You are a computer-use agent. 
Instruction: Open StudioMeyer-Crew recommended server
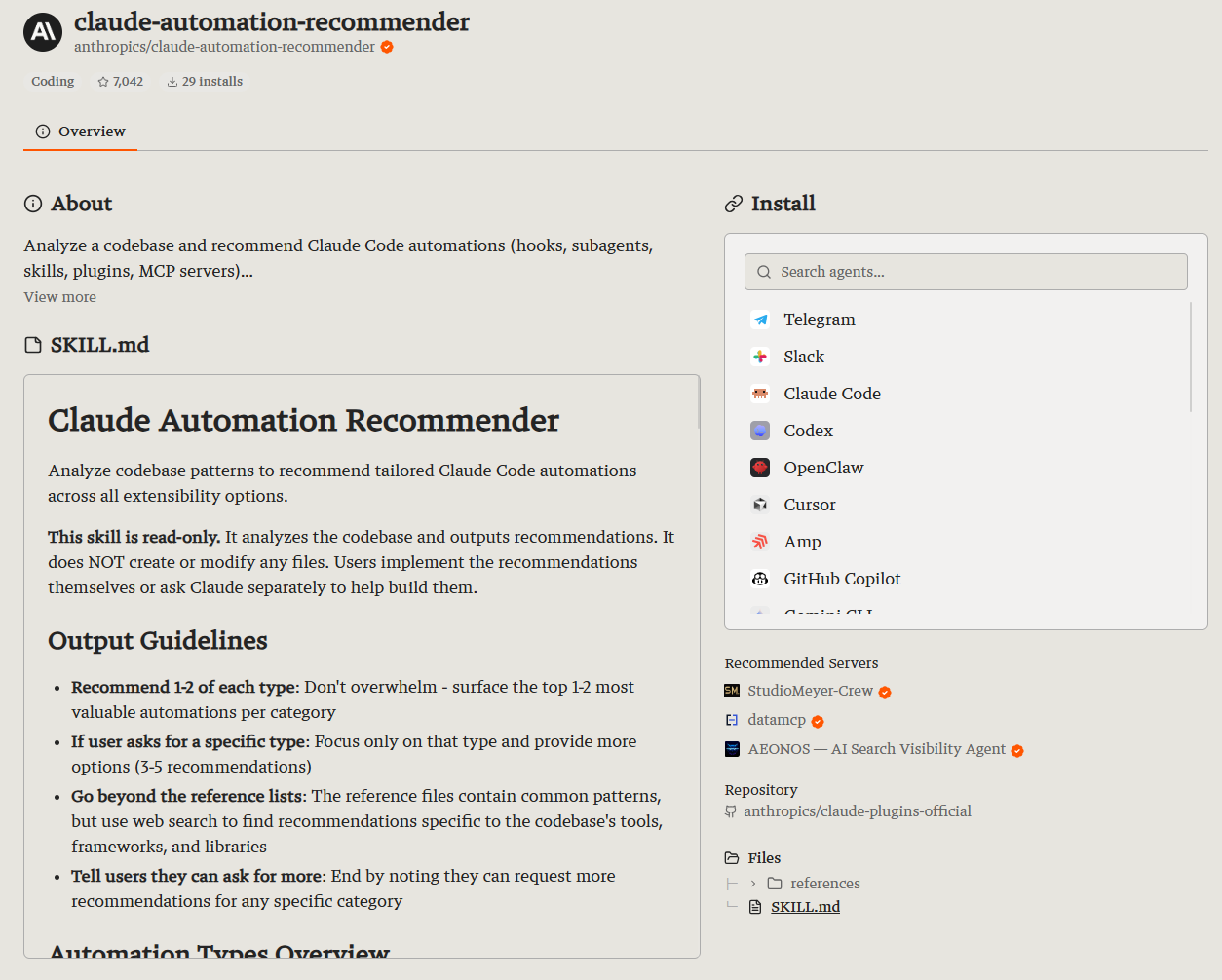pyautogui.click(x=810, y=691)
